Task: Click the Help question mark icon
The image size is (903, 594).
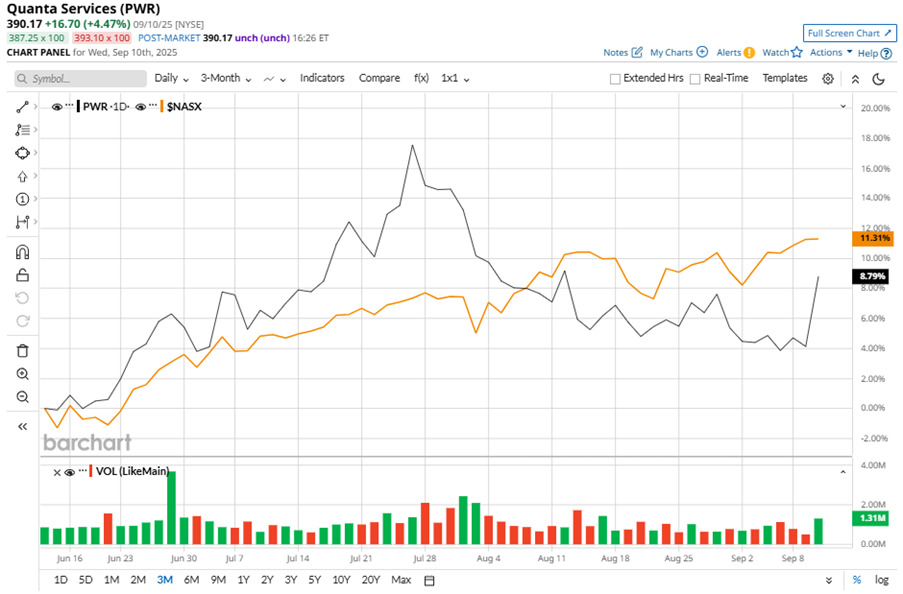Action: pyautogui.click(x=886, y=54)
